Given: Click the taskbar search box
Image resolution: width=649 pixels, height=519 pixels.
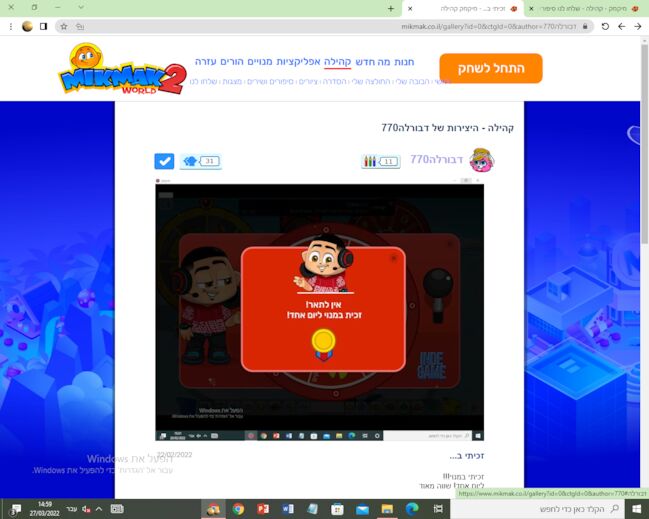Looking at the screenshot, I should pos(538,509).
